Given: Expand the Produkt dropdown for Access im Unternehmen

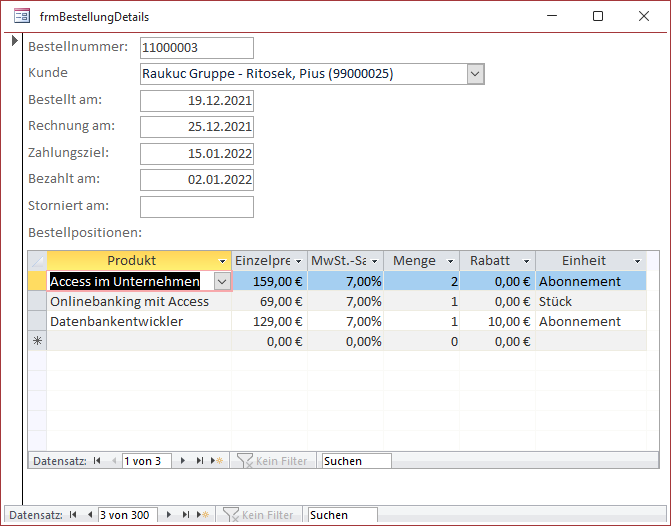Looking at the screenshot, I should (220, 282).
